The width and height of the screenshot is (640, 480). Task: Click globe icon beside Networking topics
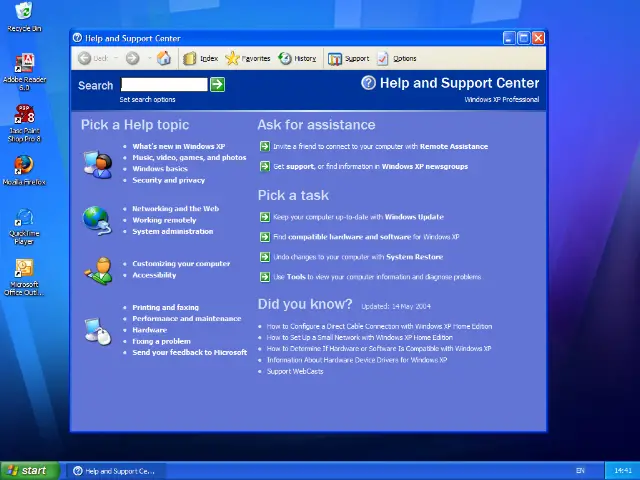tap(97, 220)
